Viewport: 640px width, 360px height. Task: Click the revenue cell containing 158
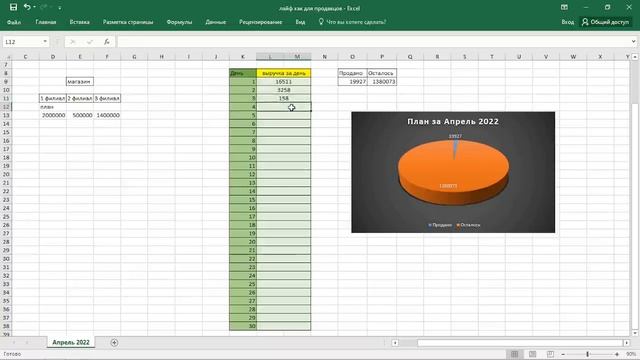point(284,98)
